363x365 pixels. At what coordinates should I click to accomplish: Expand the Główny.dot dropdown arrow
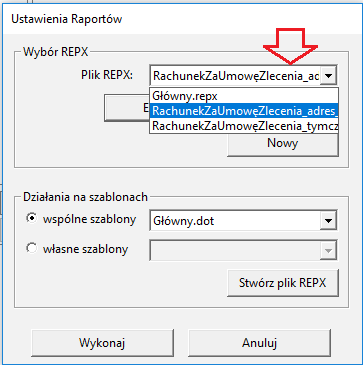[328, 221]
